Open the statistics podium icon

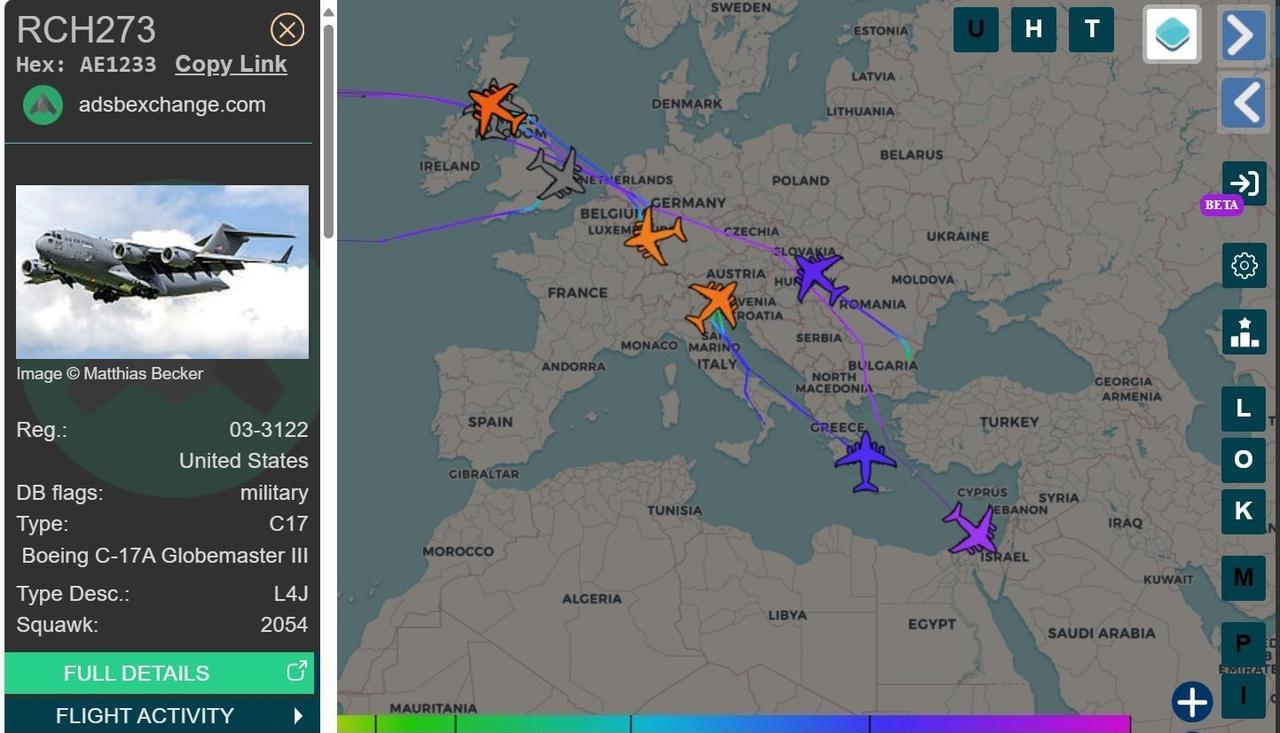(1243, 332)
